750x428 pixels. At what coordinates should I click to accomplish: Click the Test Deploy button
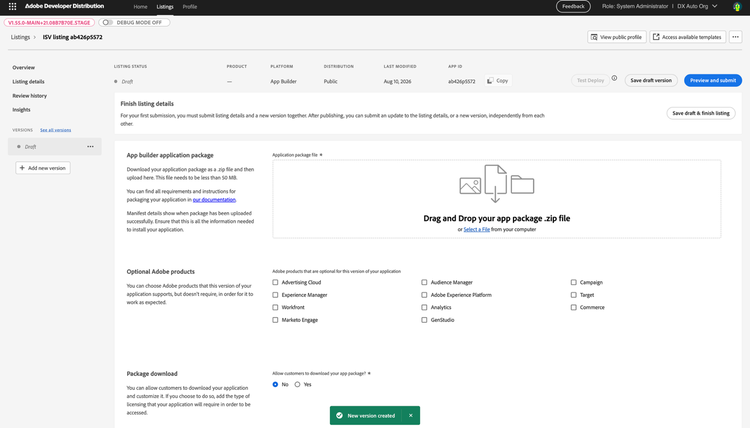click(590, 80)
